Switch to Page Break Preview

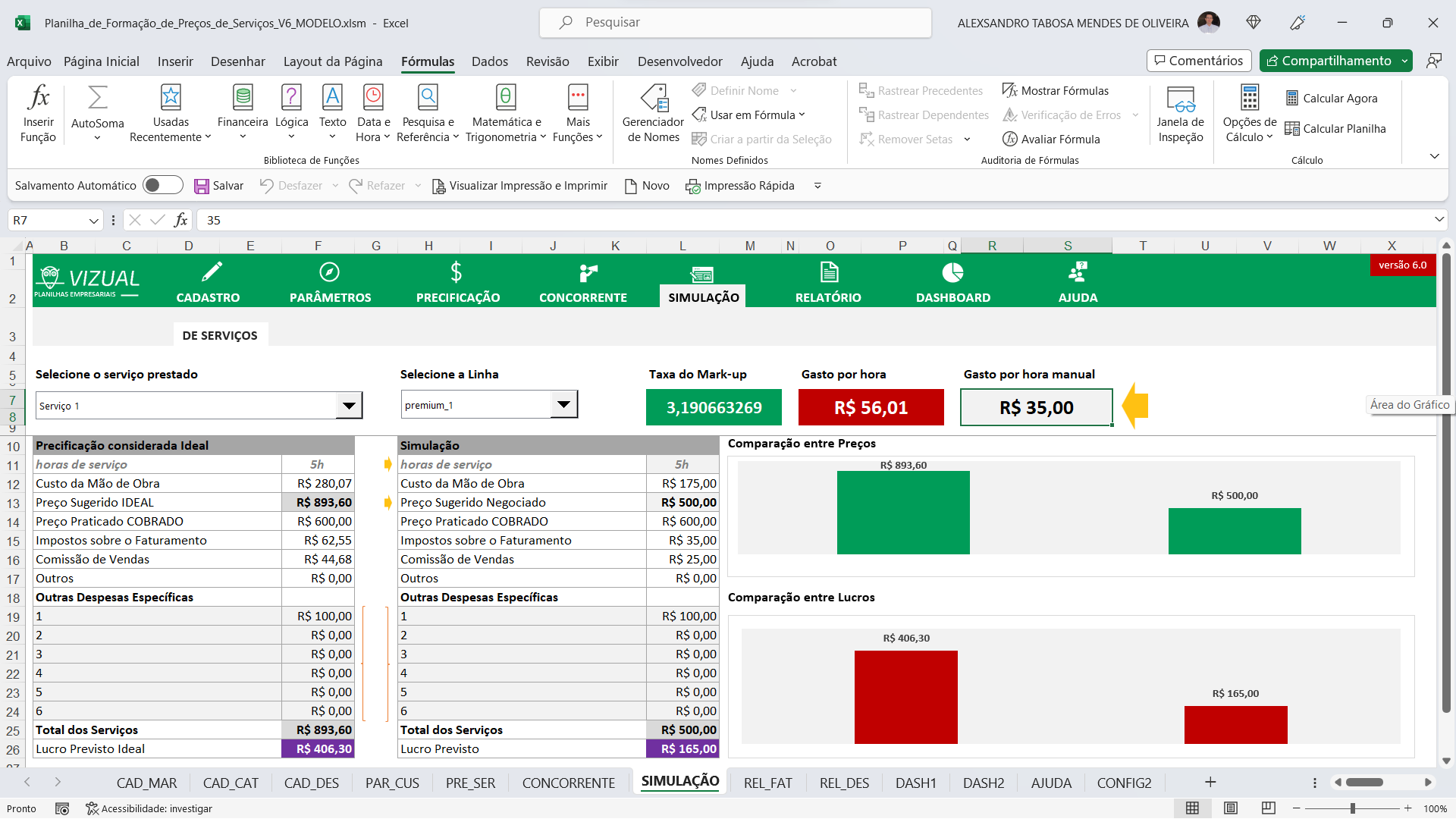(1268, 808)
